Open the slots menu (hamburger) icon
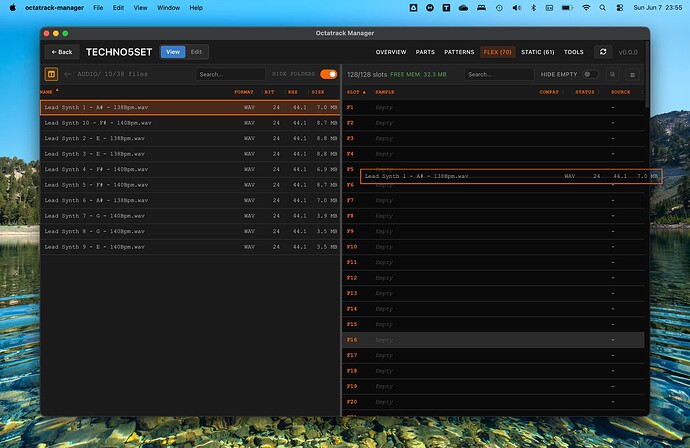Image resolution: width=690 pixels, height=448 pixels. (632, 75)
